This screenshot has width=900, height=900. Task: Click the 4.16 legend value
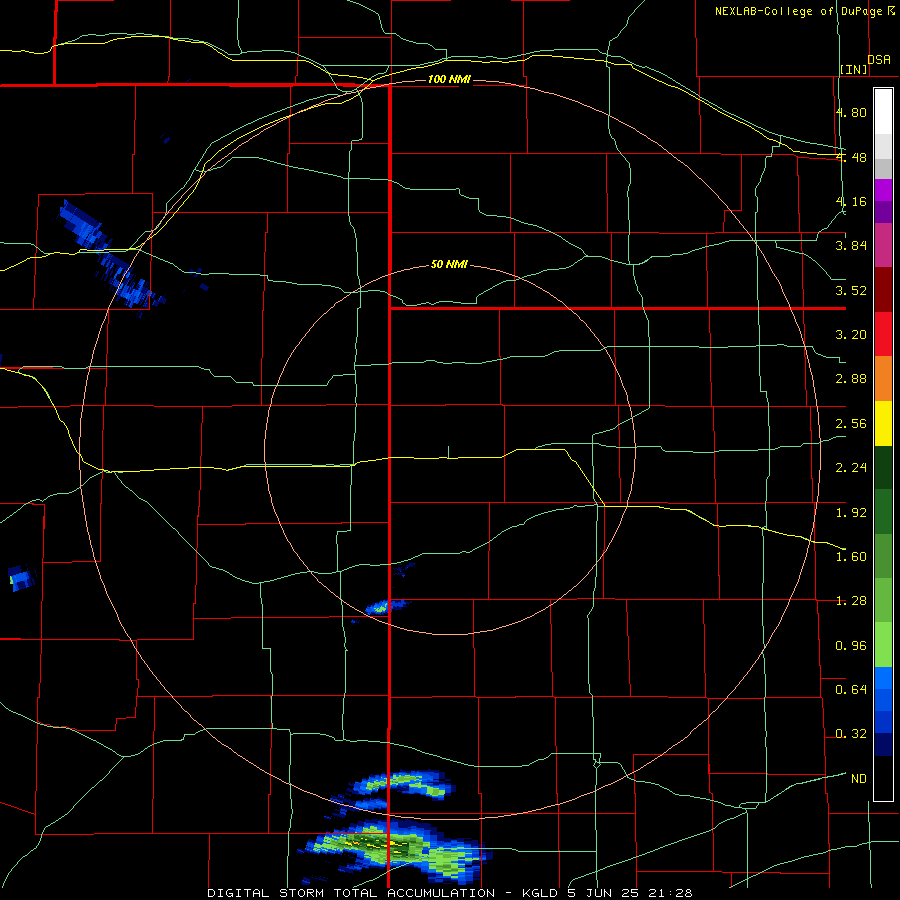pos(851,201)
